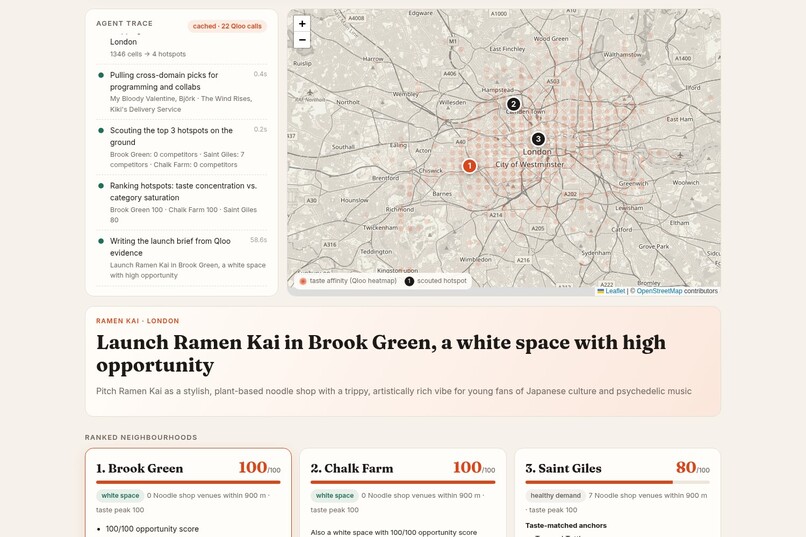Click the Ukrainian flag icon beside Leaflet

pyautogui.click(x=600, y=291)
